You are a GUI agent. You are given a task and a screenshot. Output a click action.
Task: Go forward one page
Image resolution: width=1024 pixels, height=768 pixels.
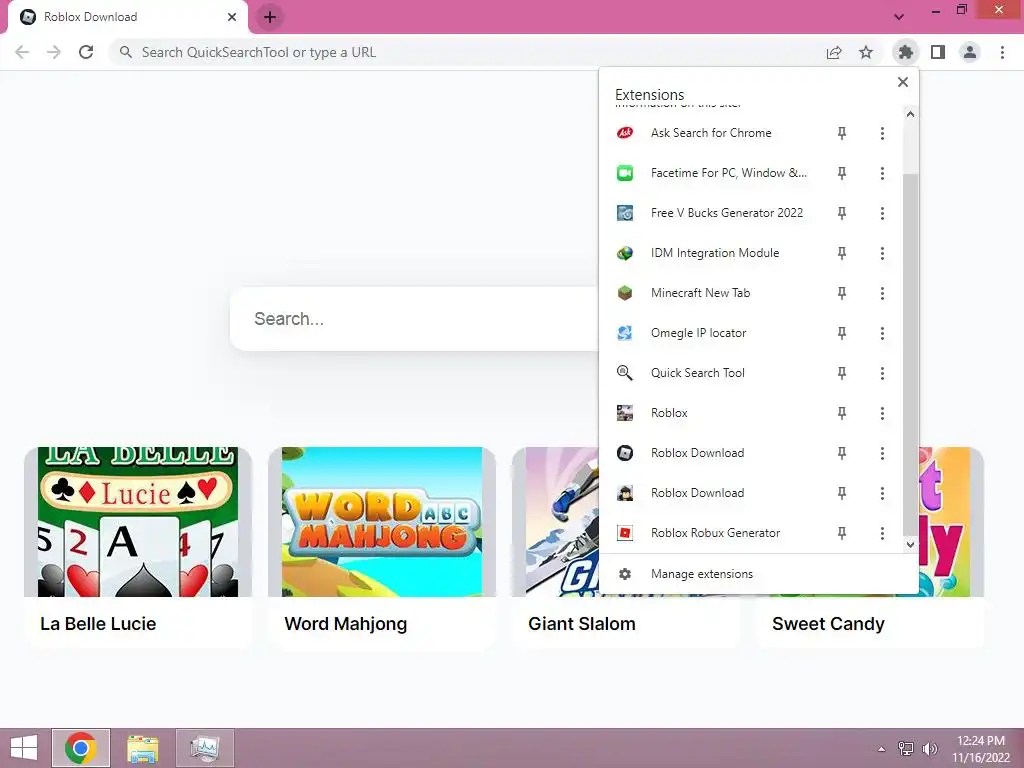pyautogui.click(x=54, y=52)
